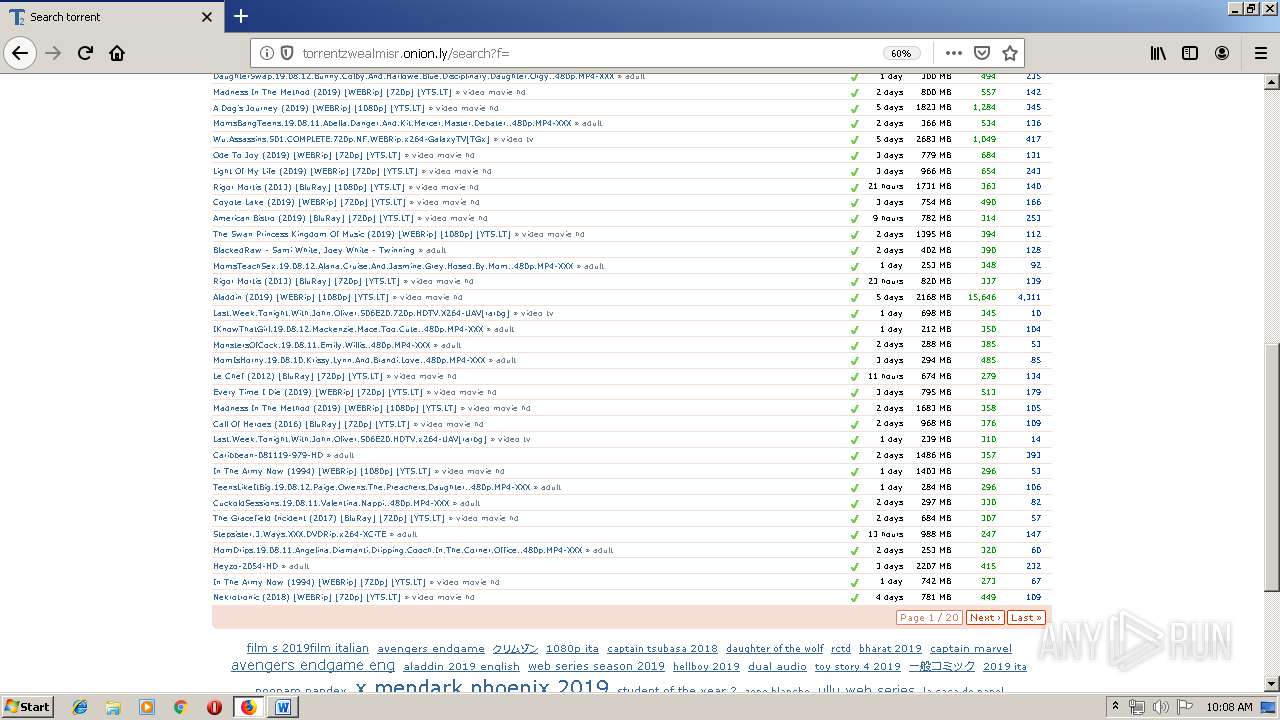Switch to Microsoft Word taskbar button
Screen dimensions: 1280x720
pos(283,707)
